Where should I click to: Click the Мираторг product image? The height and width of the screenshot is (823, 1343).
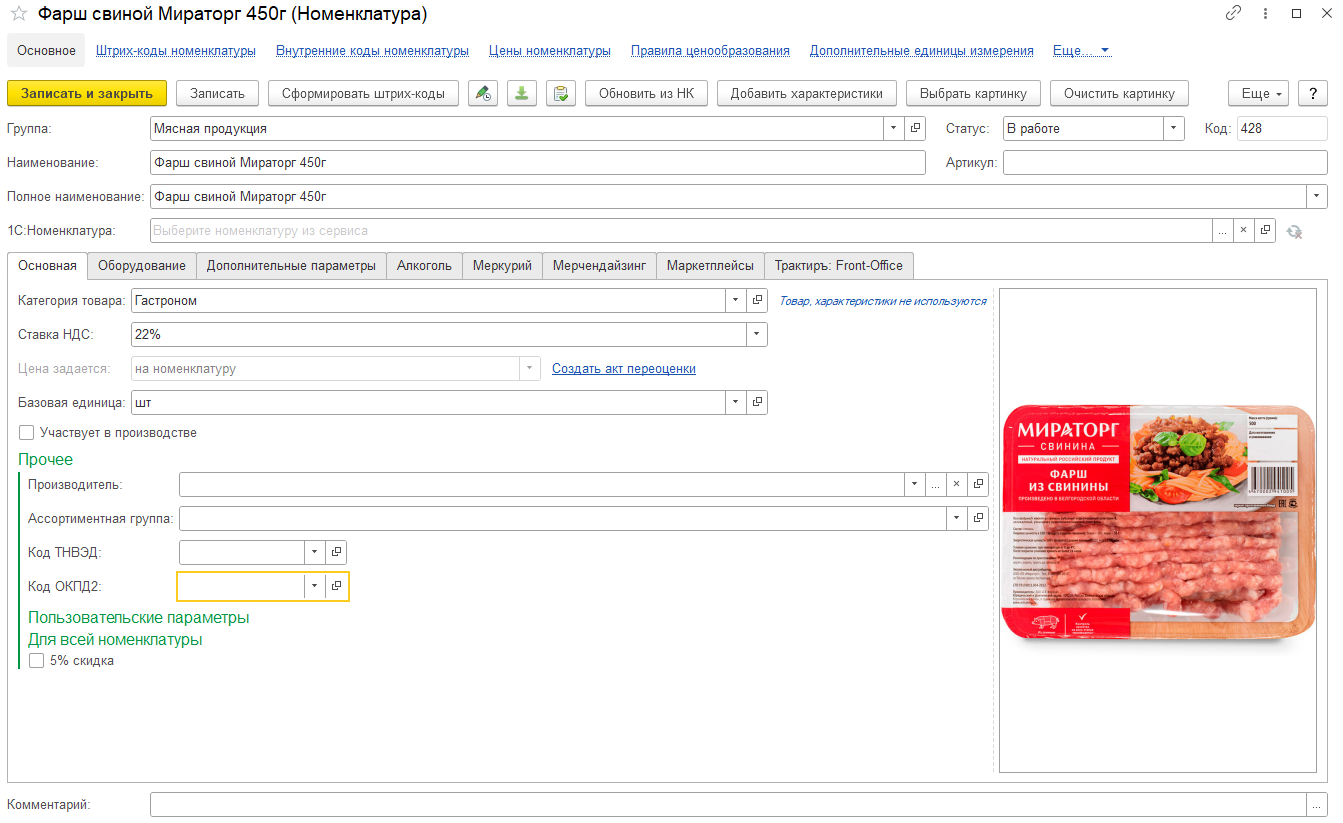coord(1158,530)
